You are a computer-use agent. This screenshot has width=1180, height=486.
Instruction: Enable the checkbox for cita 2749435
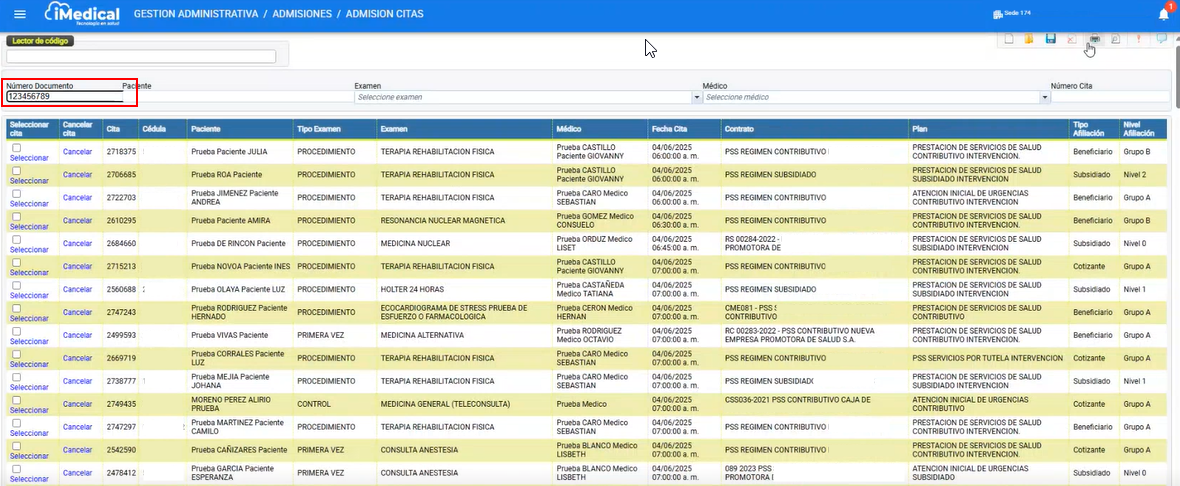pos(16,401)
